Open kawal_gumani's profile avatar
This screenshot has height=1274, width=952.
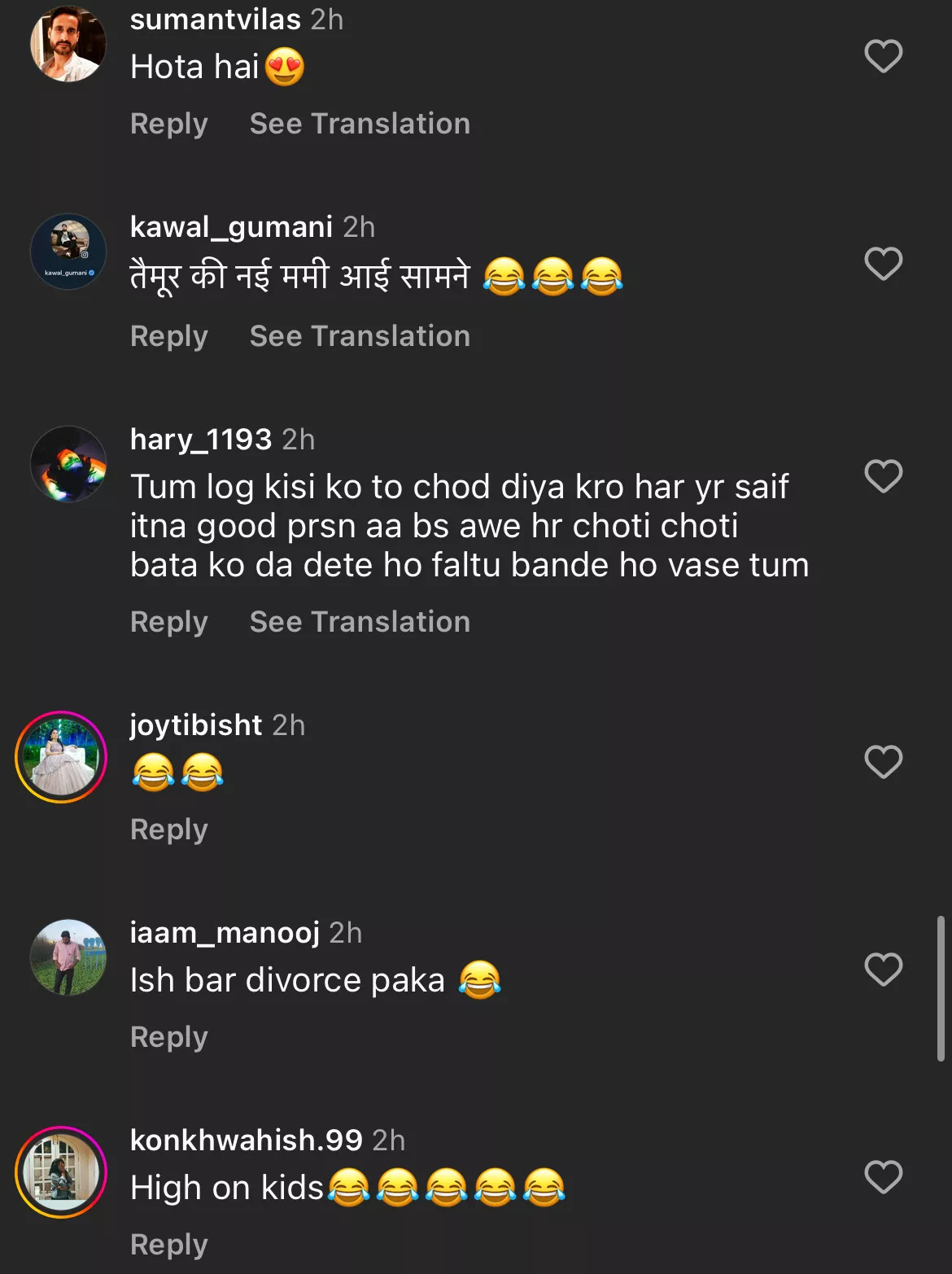[68, 252]
